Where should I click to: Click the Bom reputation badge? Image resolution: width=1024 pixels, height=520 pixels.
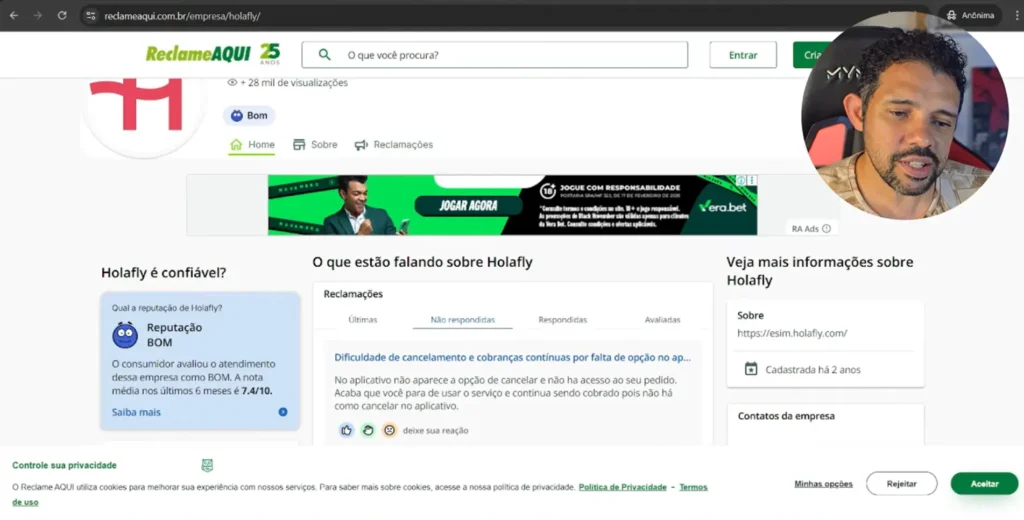(x=249, y=116)
